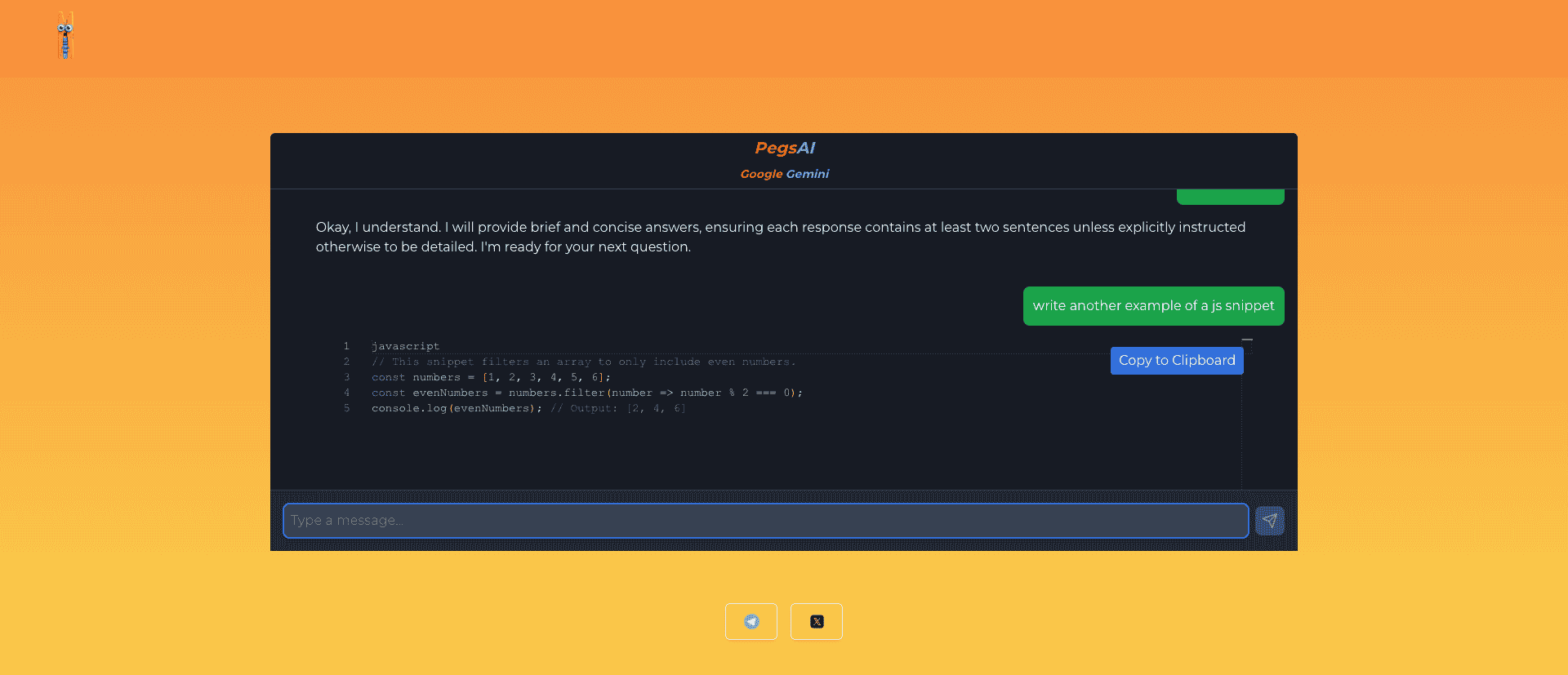Click the comment line about filtering even numbers
This screenshot has height=675, width=1568.
(583, 362)
